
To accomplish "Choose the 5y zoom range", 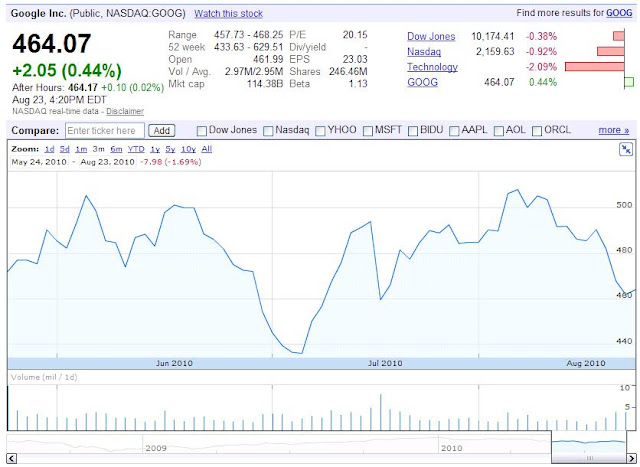I will (x=170, y=149).
